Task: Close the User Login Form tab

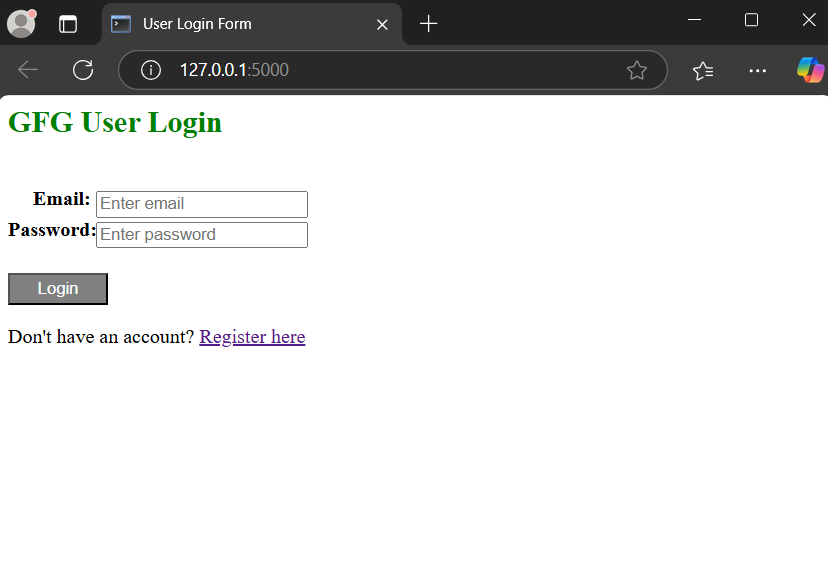Action: 382,24
